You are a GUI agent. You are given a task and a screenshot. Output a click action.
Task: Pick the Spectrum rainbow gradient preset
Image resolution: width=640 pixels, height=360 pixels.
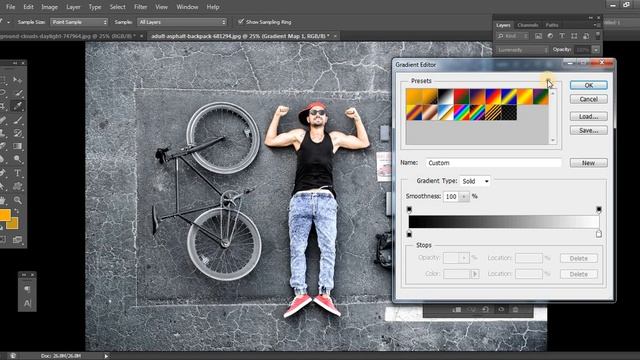coord(462,112)
